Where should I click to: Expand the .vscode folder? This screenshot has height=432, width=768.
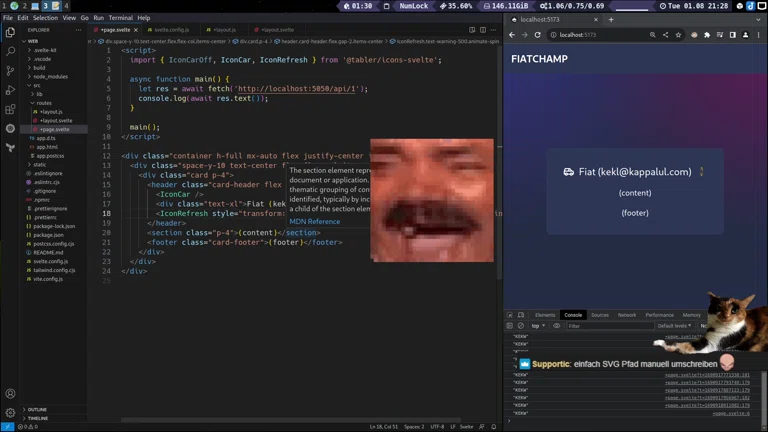43,59
